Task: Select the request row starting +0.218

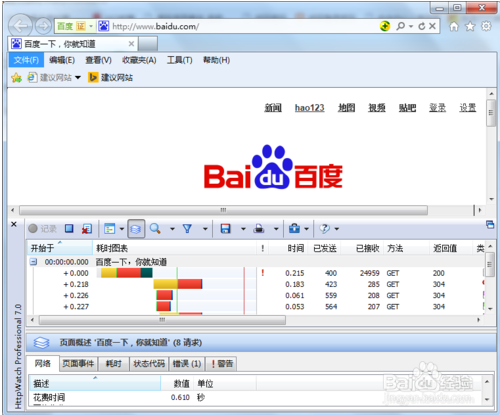Action: (255, 284)
